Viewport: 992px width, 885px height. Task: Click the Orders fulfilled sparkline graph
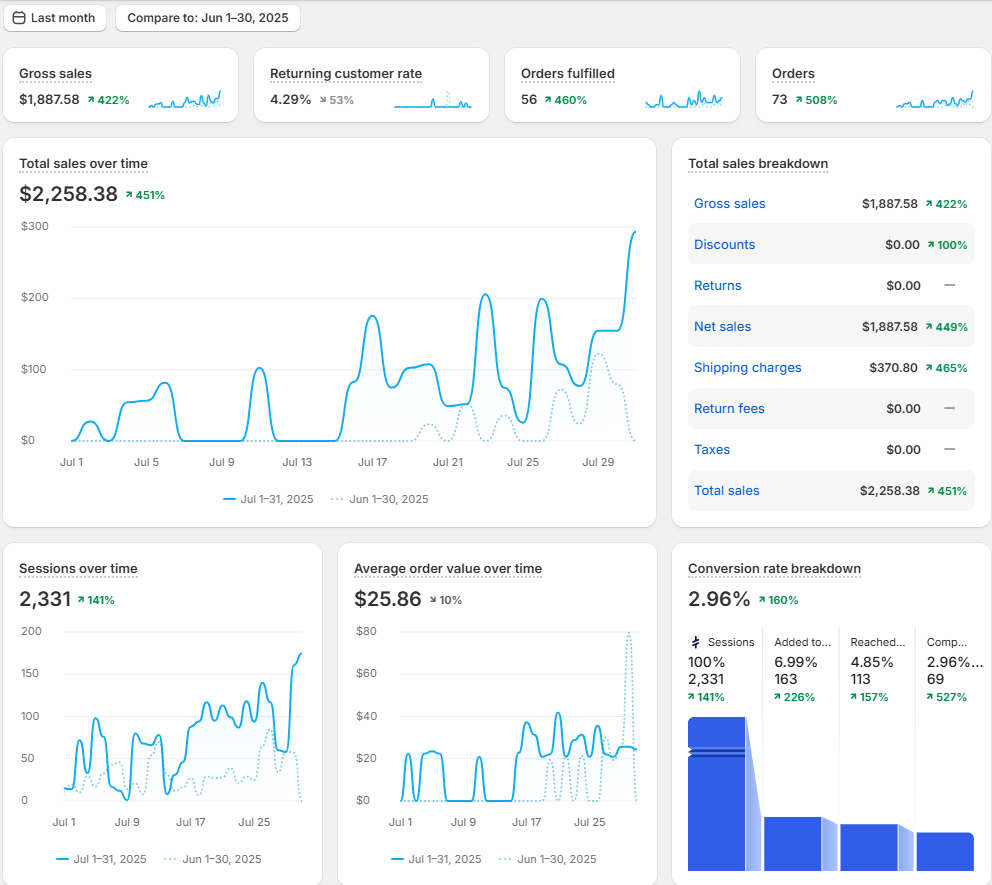(684, 100)
